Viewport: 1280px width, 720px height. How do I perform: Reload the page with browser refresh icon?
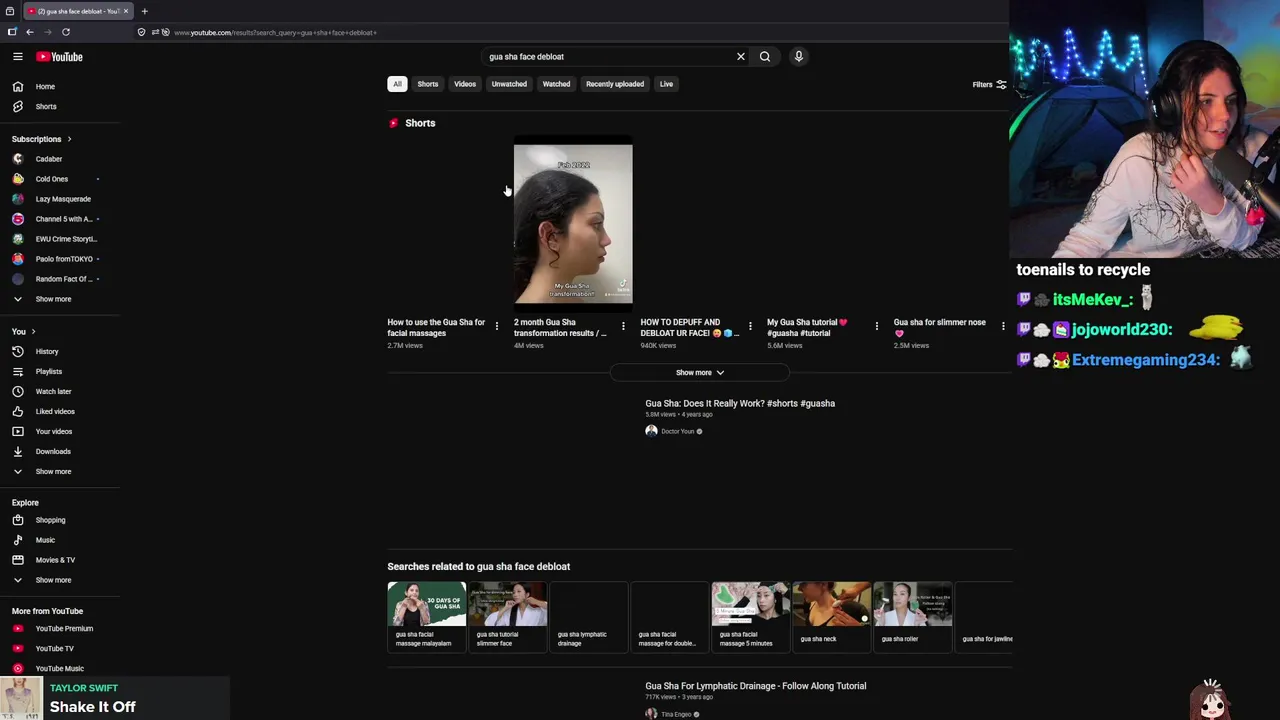[66, 32]
